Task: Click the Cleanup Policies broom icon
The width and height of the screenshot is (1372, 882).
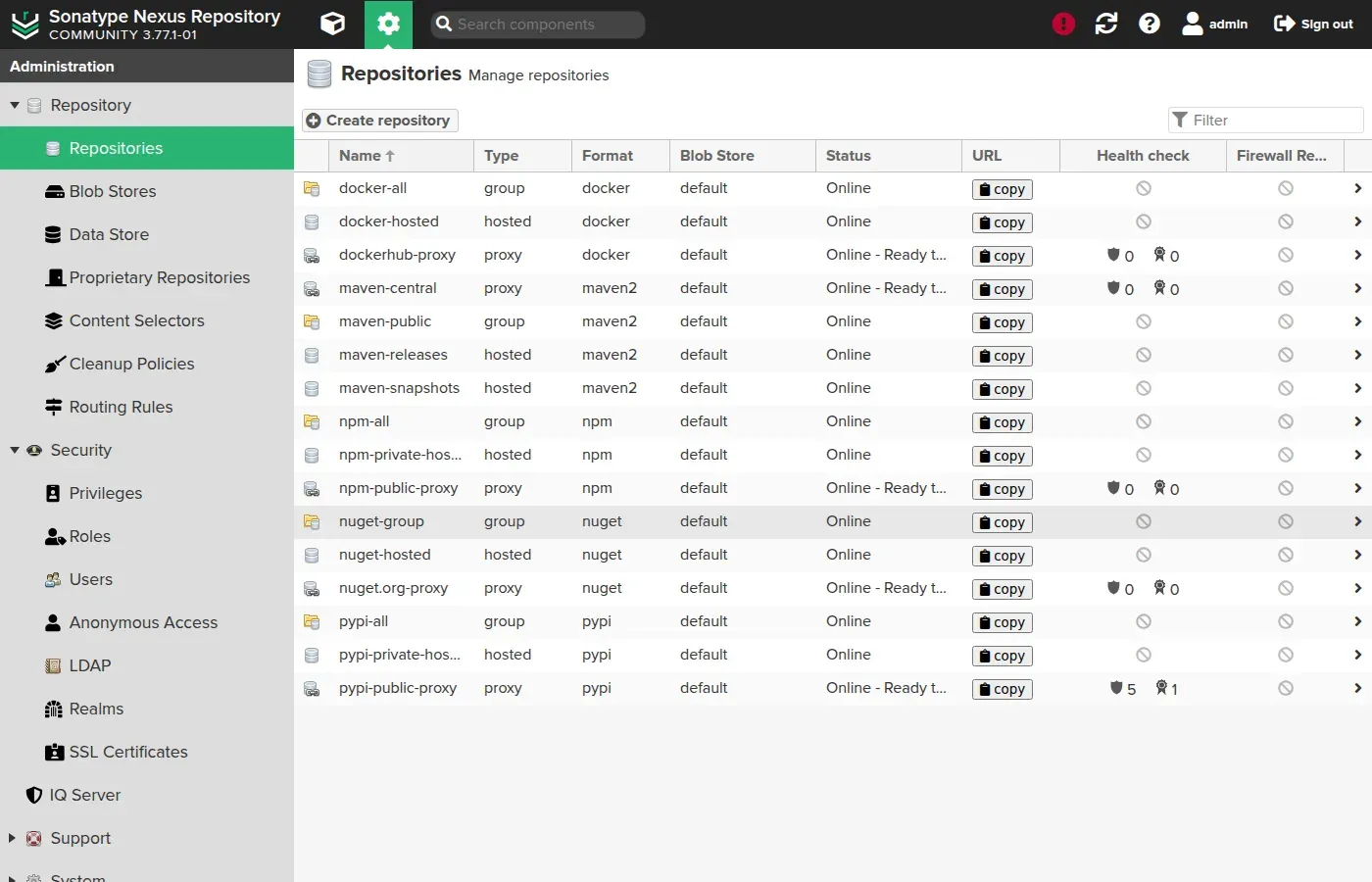Action: (x=55, y=365)
